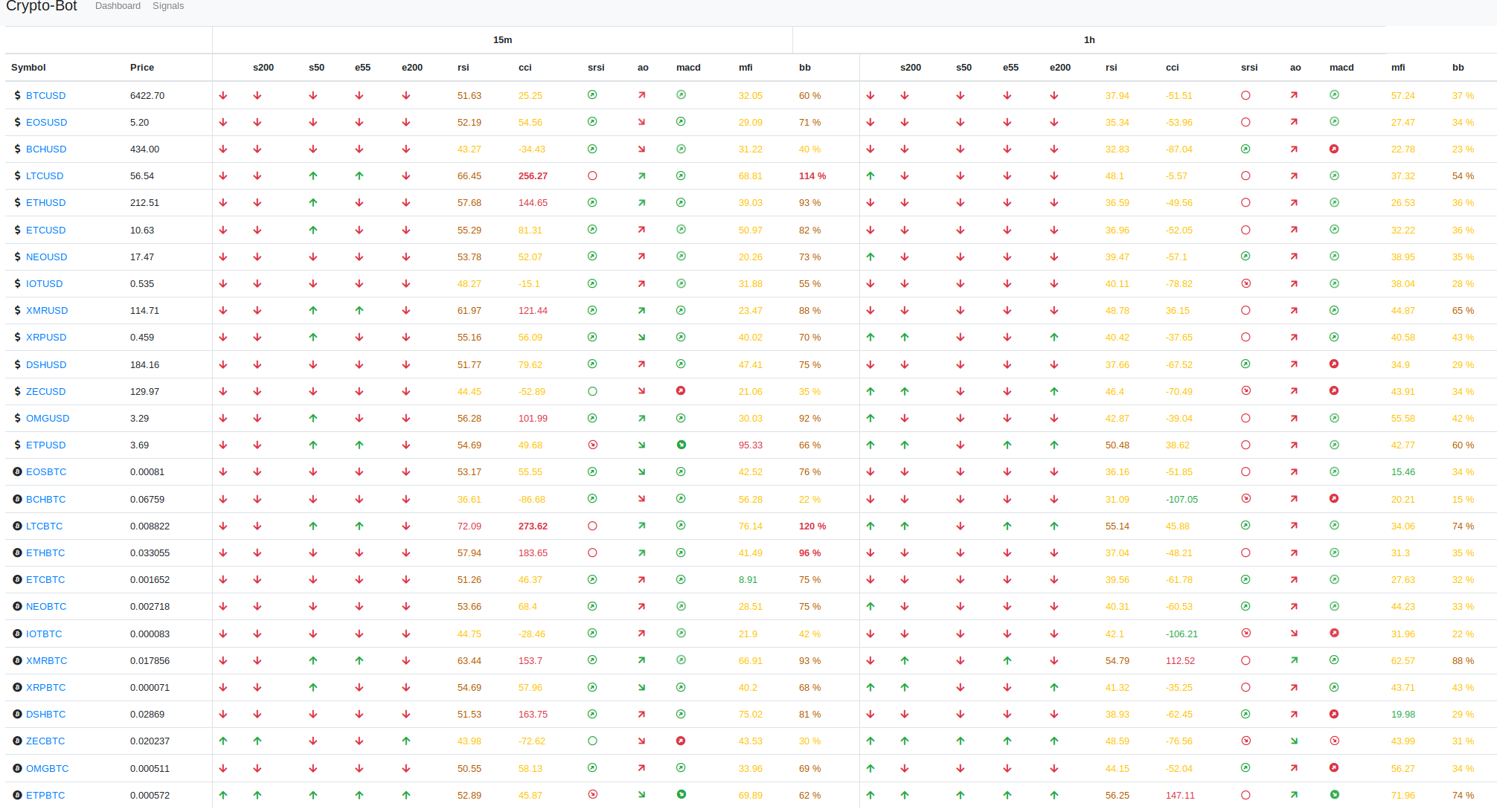Open the ZECUSD symbol link
The height and width of the screenshot is (812, 1497).
46,391
